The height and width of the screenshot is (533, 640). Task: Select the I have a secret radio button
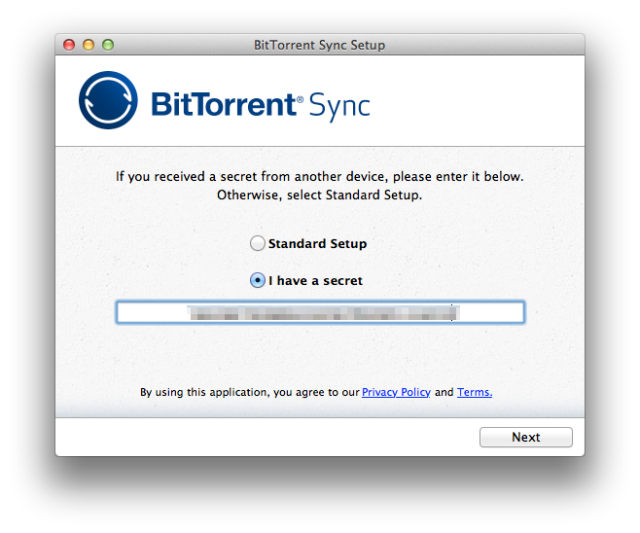pos(257,280)
